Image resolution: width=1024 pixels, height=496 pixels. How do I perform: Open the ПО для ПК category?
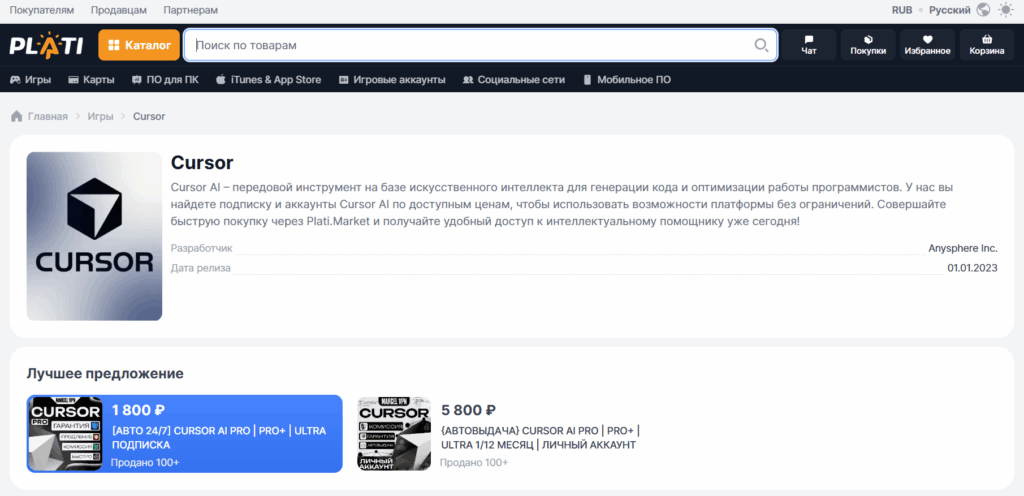click(165, 80)
